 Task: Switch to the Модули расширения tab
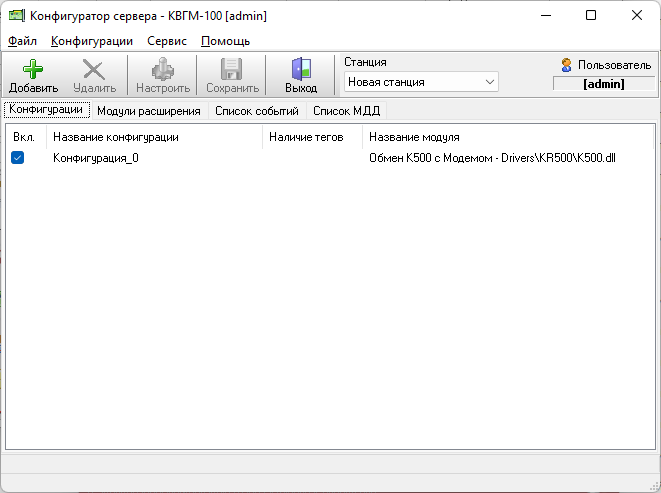[x=149, y=111]
